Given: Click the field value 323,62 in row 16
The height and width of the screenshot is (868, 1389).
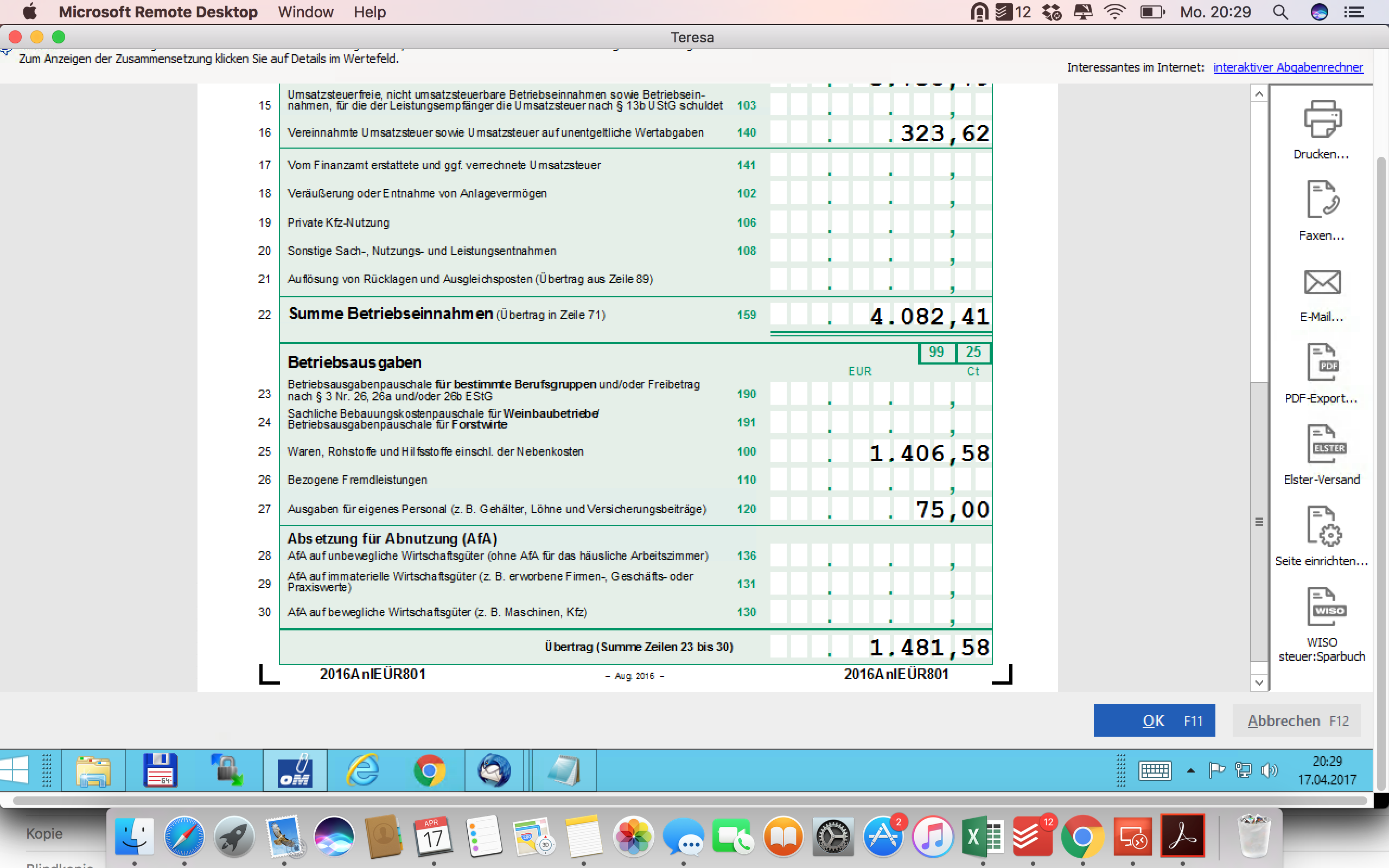Looking at the screenshot, I should pyautogui.click(x=881, y=132).
